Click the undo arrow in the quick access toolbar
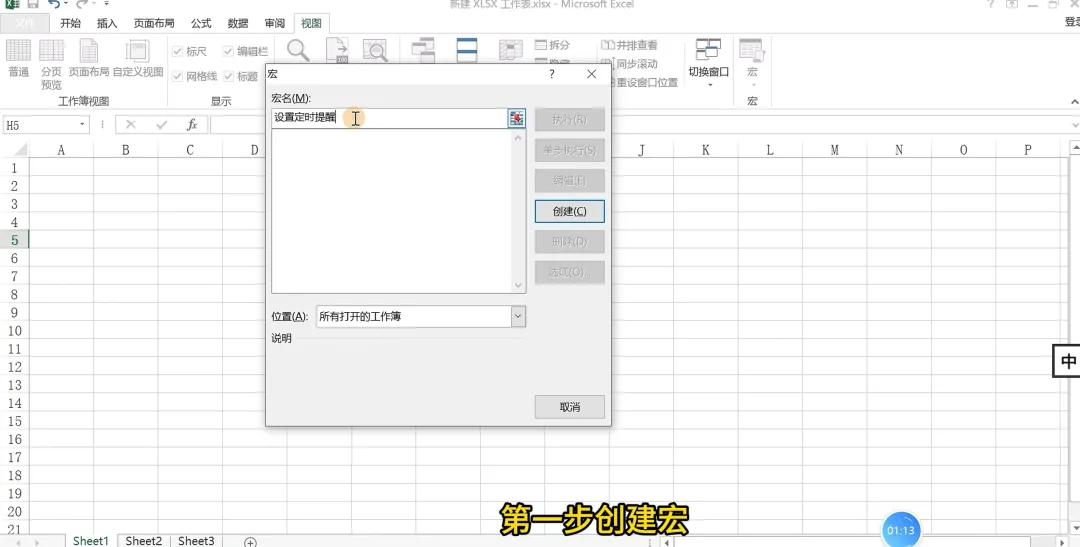The image size is (1080, 547). (x=54, y=4)
